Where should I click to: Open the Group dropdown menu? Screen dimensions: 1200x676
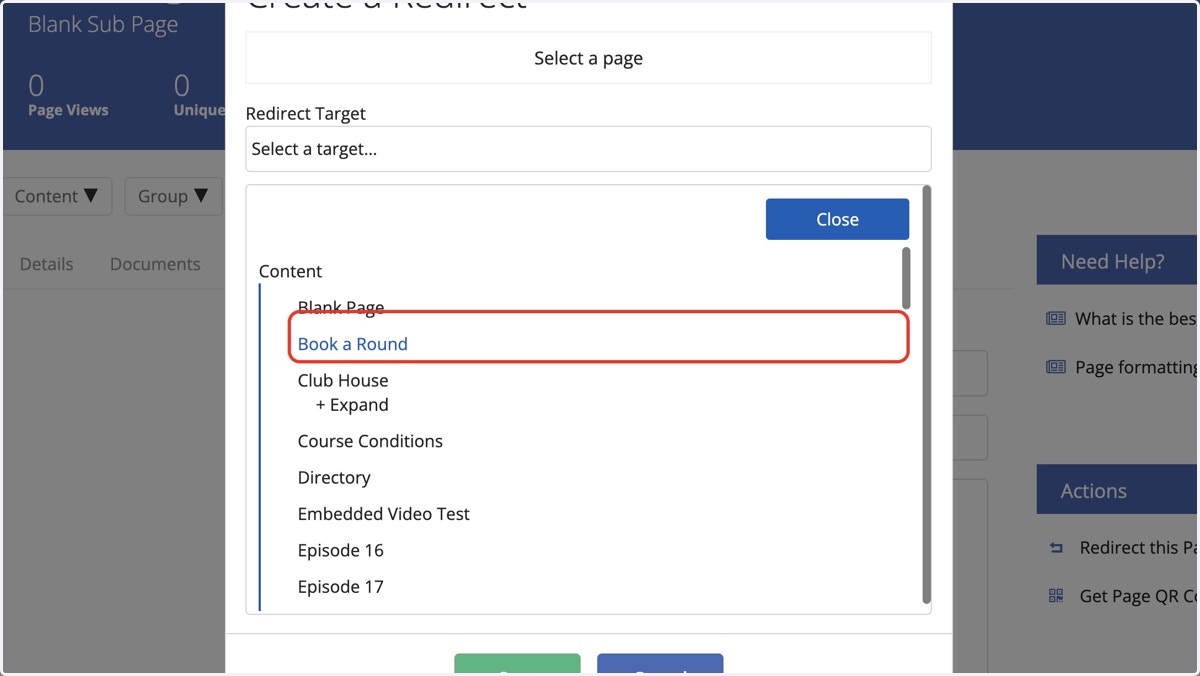tap(173, 196)
